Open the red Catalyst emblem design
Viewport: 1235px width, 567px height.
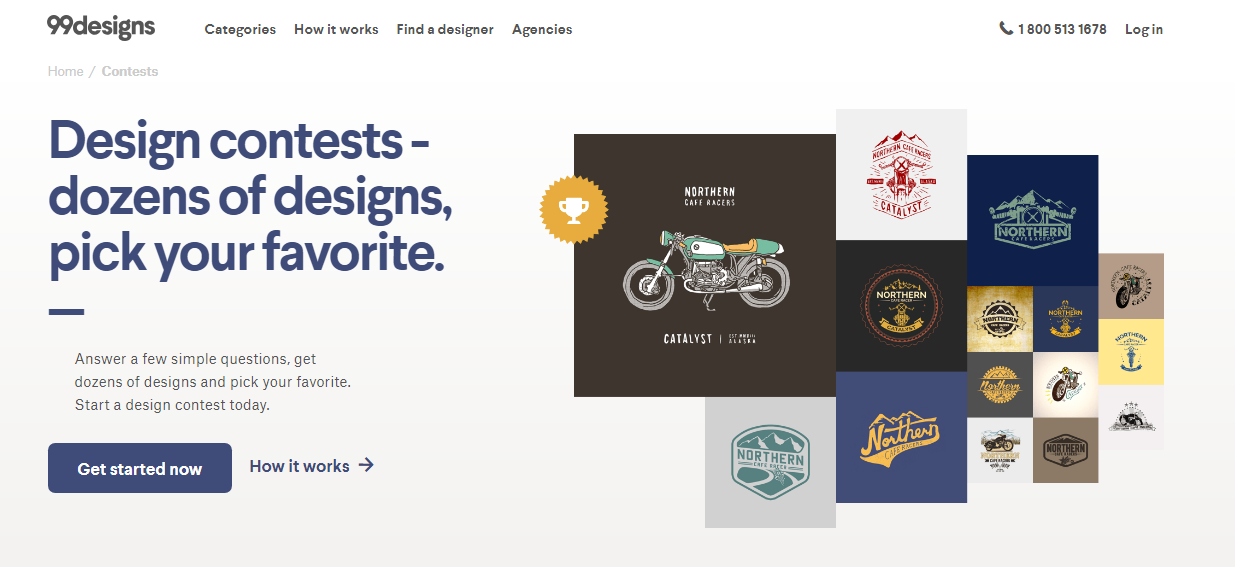tap(901, 174)
